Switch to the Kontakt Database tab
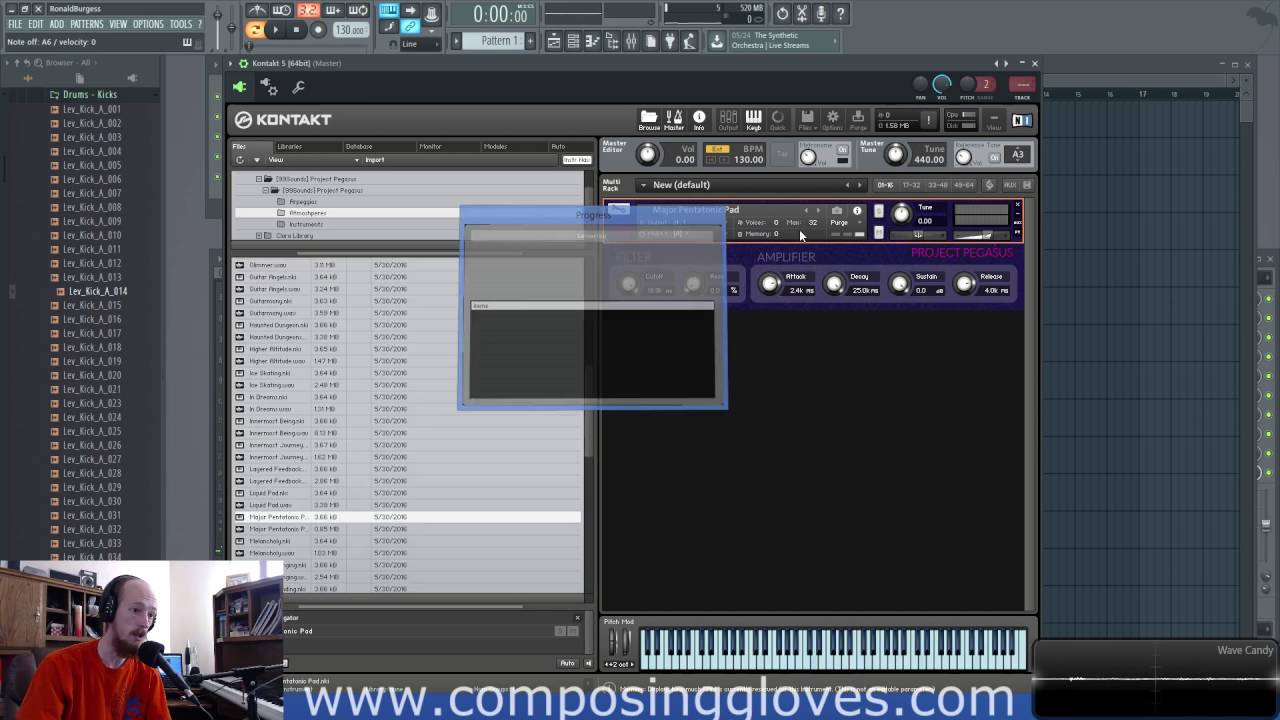This screenshot has height=720, width=1280. [358, 147]
